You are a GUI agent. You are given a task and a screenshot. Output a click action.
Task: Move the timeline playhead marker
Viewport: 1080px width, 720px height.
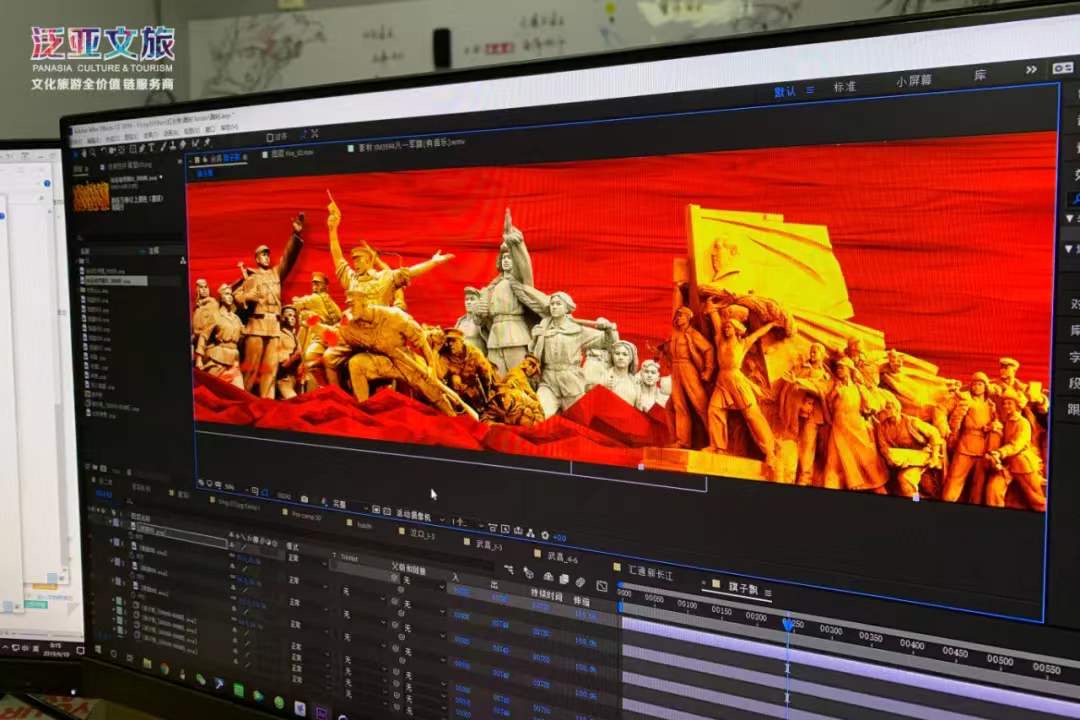(x=788, y=624)
